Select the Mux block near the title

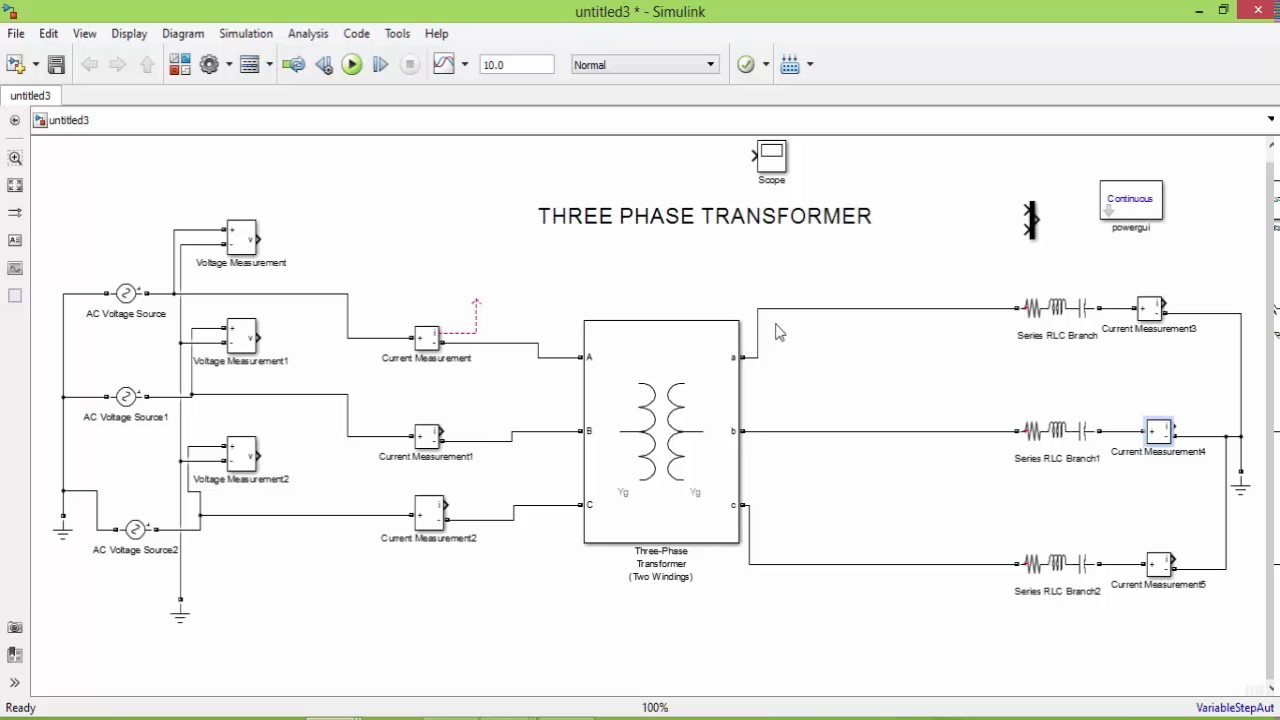[x=1031, y=220]
